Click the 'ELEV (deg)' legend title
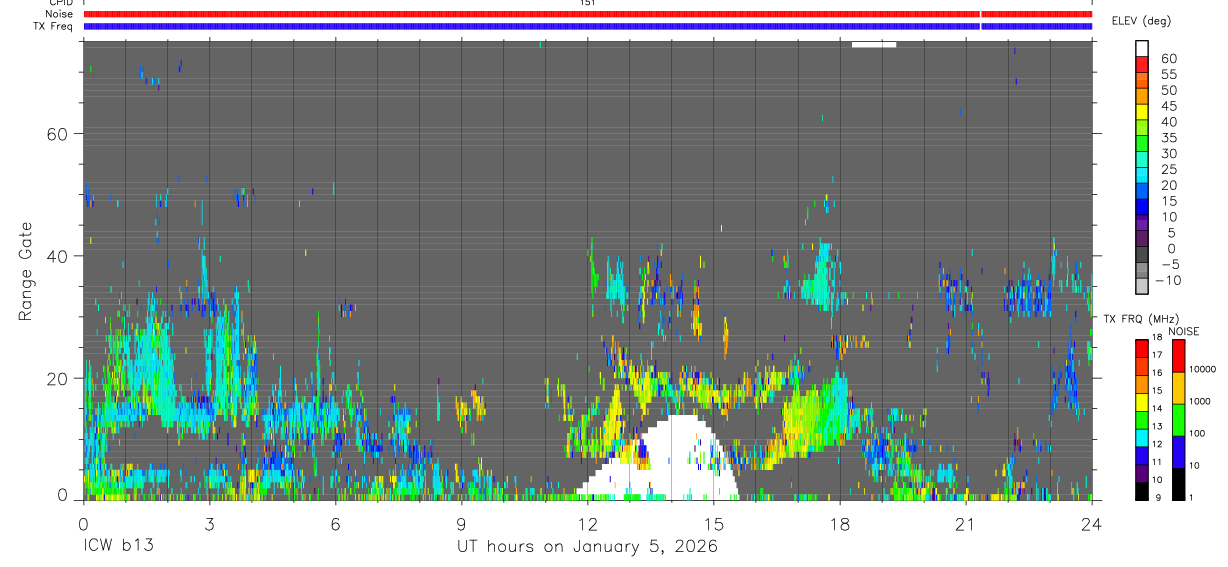The height and width of the screenshot is (567, 1228). (x=1141, y=20)
